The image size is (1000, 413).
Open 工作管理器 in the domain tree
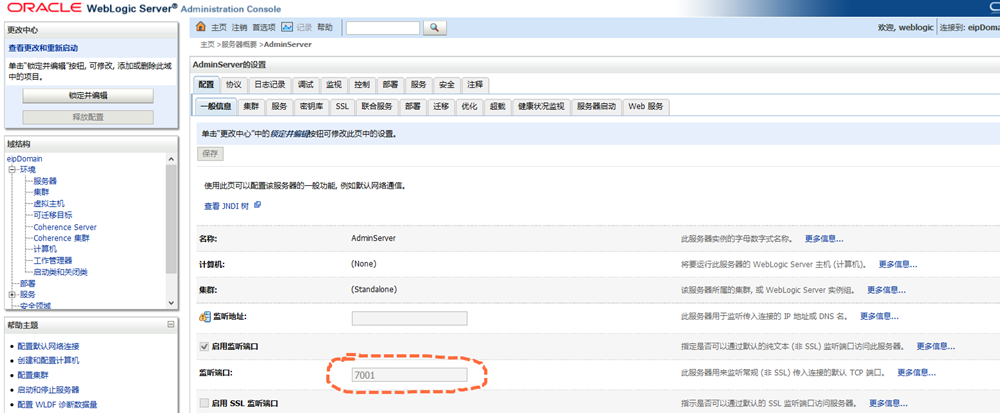pyautogui.click(x=53, y=261)
